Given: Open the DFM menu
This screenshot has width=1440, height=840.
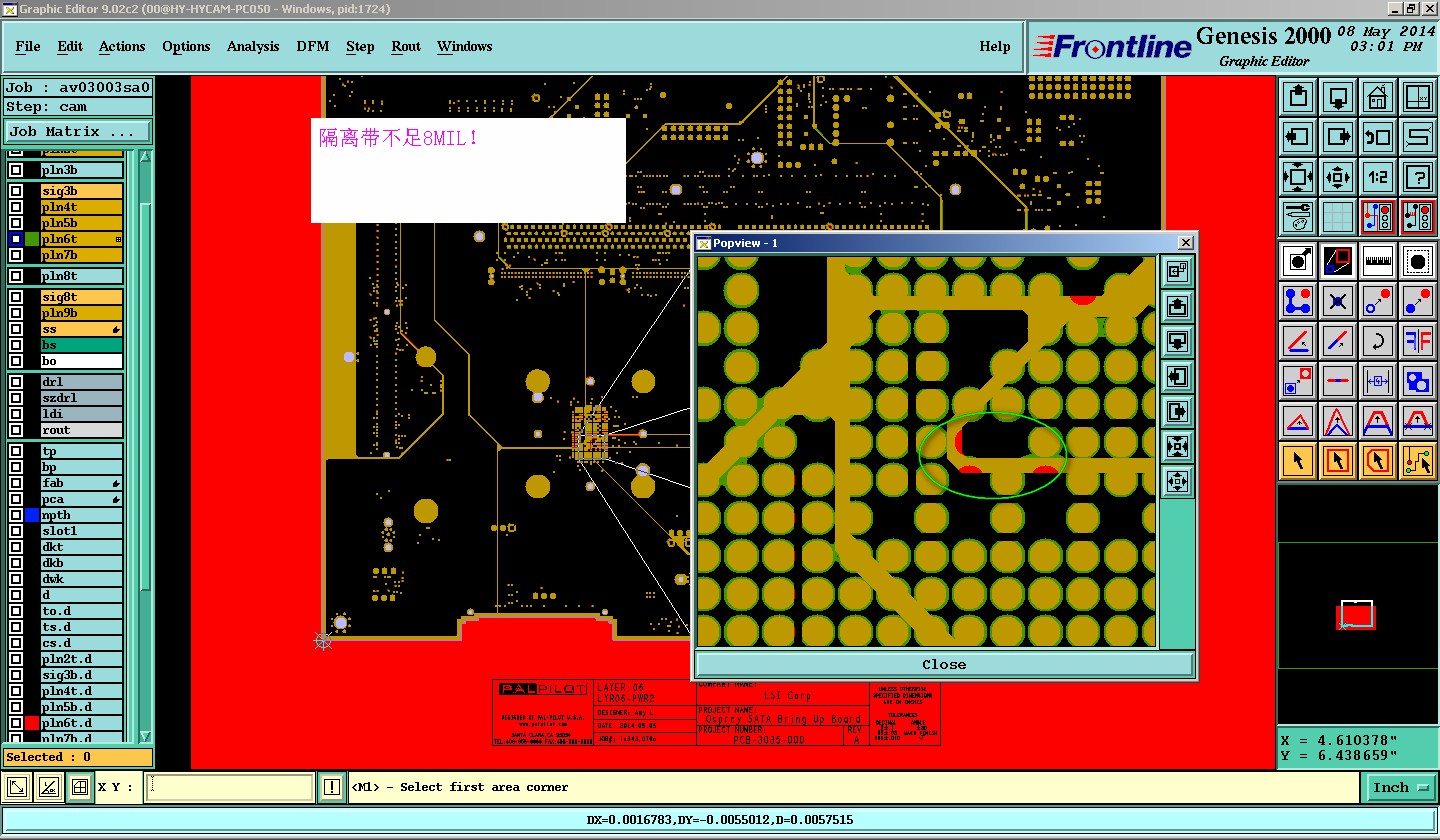Looking at the screenshot, I should [313, 46].
